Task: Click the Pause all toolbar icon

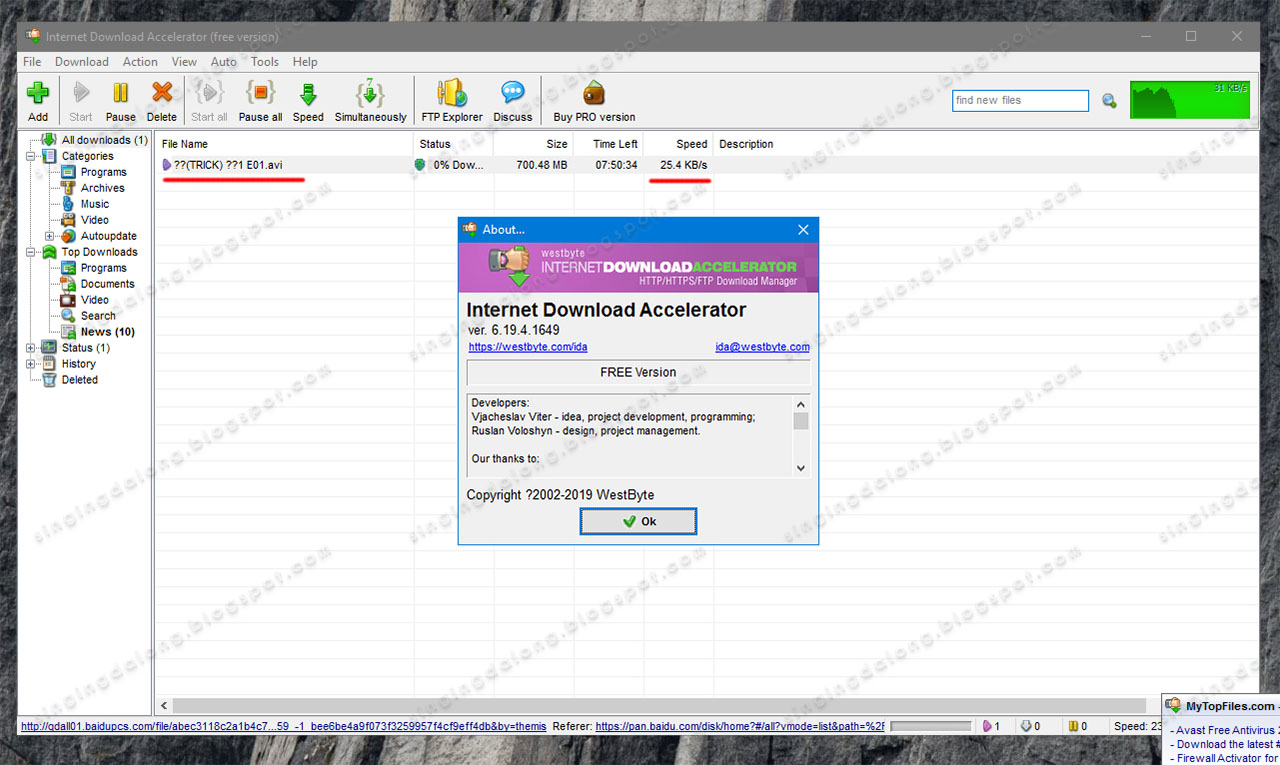Action: (x=260, y=94)
